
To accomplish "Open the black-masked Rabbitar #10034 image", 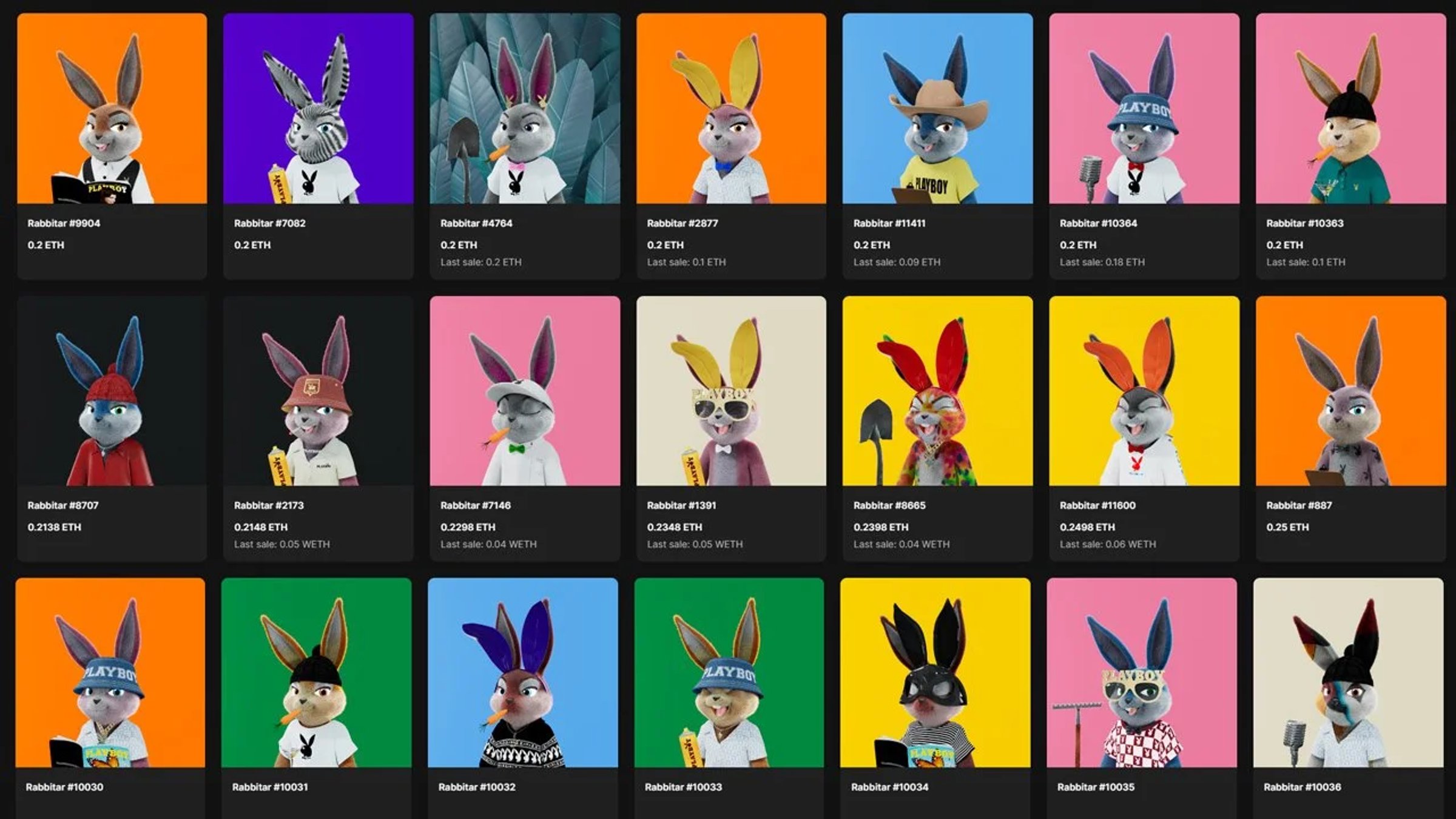I will coord(935,673).
